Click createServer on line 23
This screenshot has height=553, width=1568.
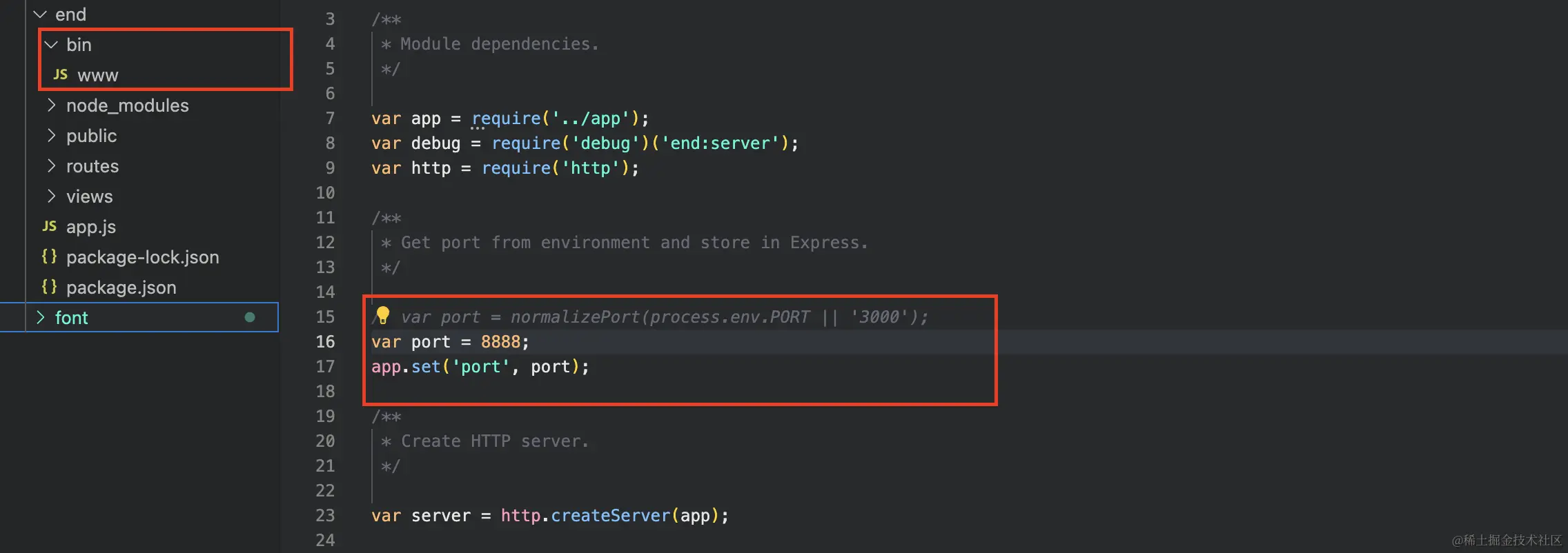[611, 516]
